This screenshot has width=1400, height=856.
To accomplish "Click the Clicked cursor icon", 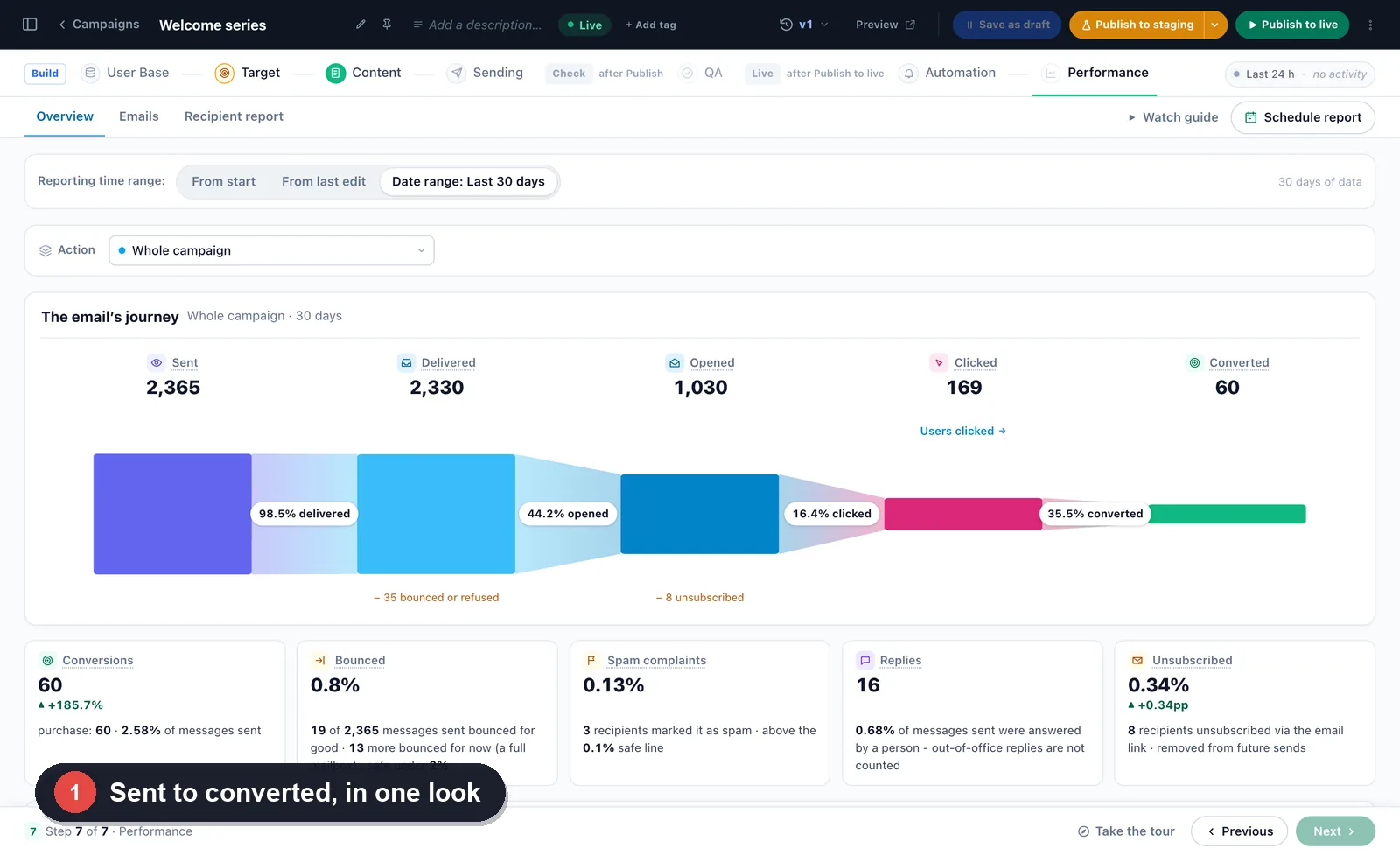I will pyautogui.click(x=939, y=362).
